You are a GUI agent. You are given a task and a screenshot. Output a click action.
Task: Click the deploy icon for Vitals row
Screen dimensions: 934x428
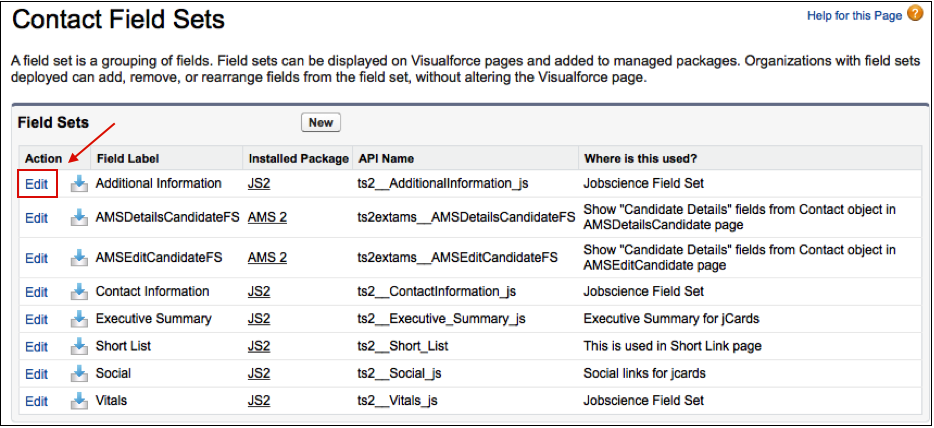79,401
